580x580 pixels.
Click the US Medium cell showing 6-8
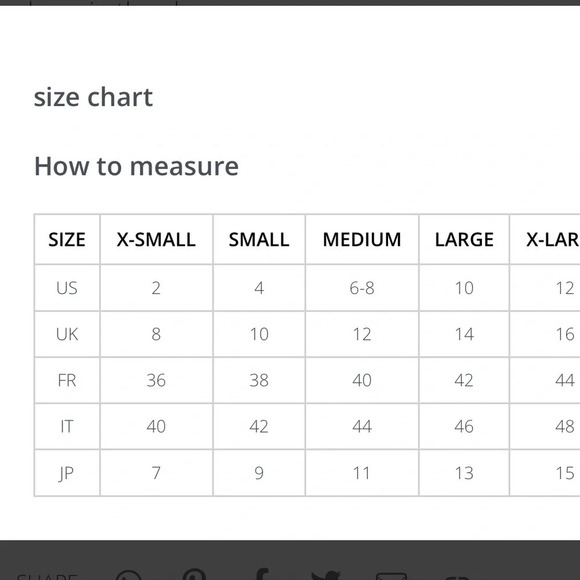(x=362, y=288)
